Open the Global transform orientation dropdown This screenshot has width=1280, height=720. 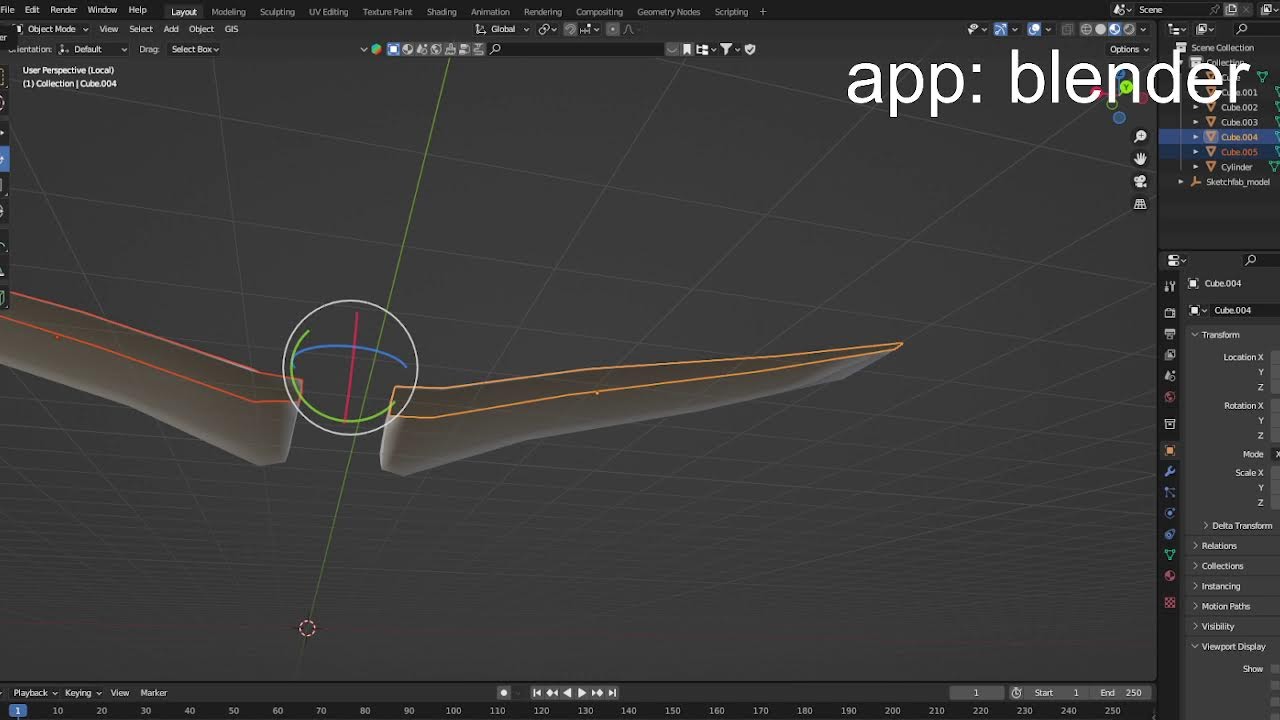pyautogui.click(x=503, y=29)
